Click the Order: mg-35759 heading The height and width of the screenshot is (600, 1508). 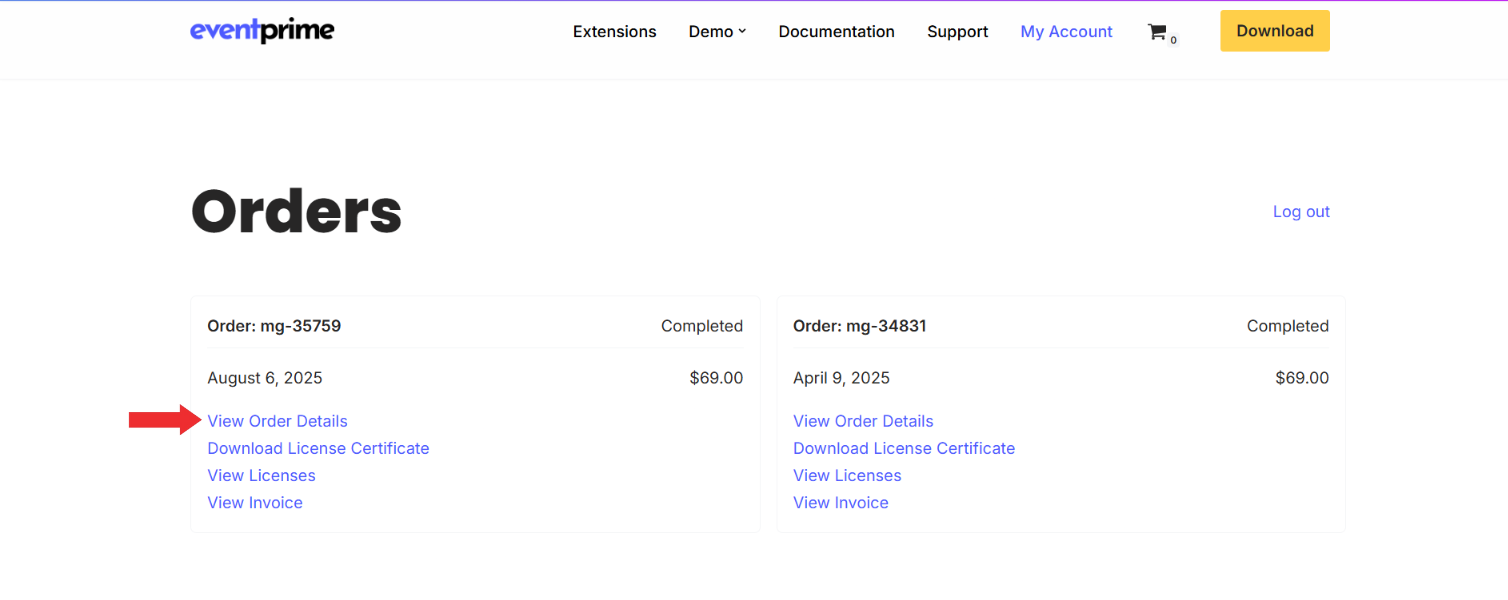[x=273, y=326]
